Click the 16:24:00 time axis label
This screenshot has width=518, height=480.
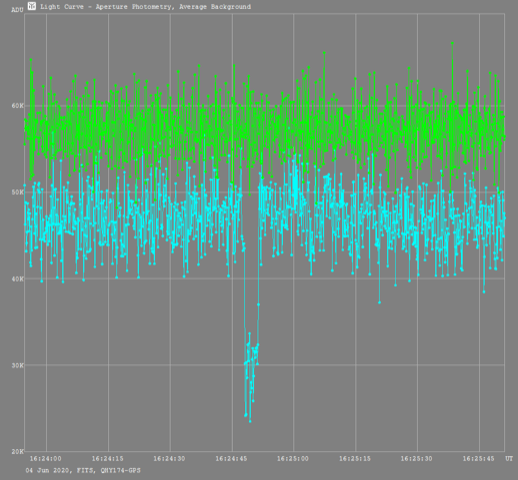point(46,459)
